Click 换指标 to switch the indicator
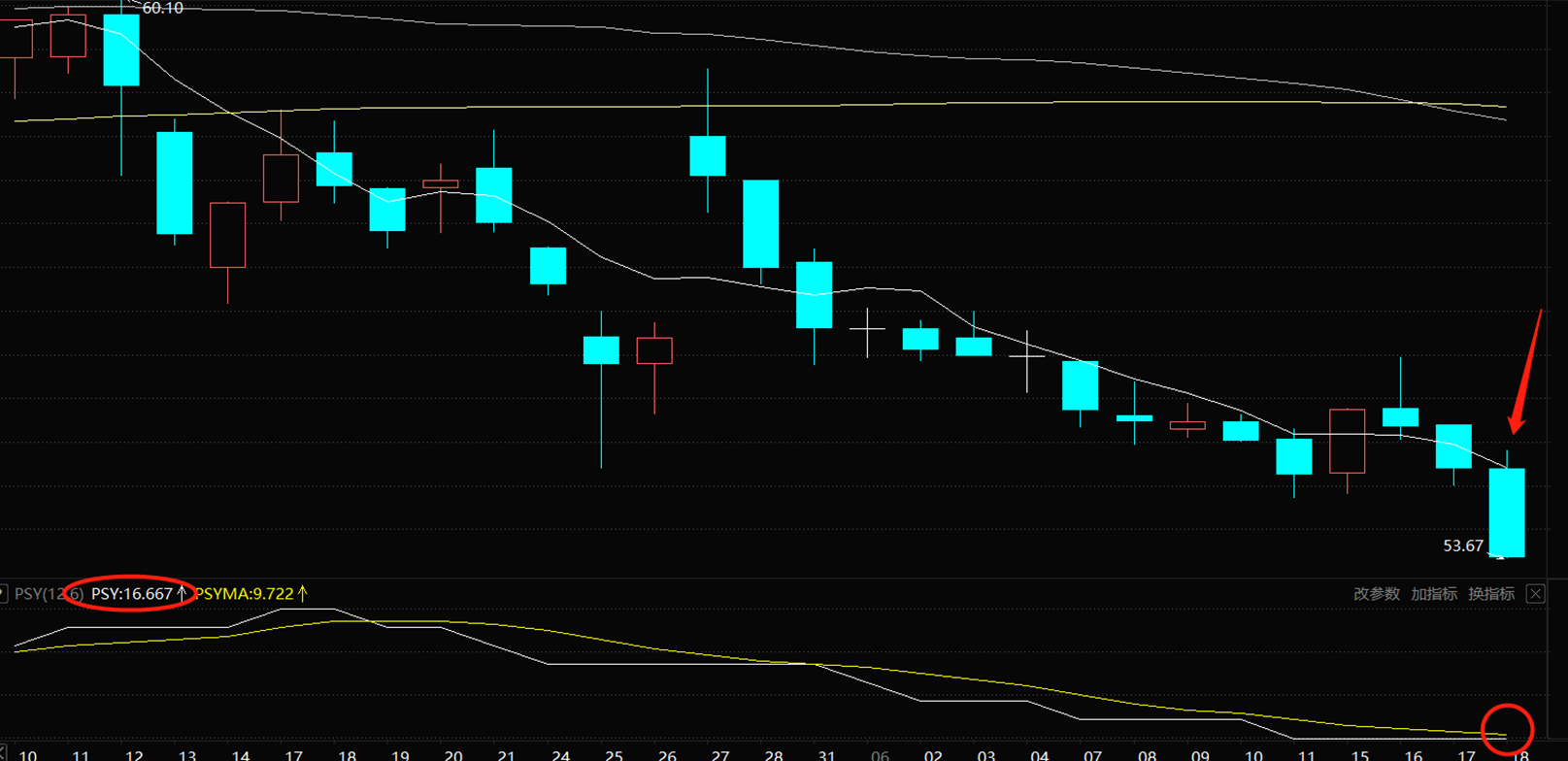The height and width of the screenshot is (761, 1568). point(1491,594)
